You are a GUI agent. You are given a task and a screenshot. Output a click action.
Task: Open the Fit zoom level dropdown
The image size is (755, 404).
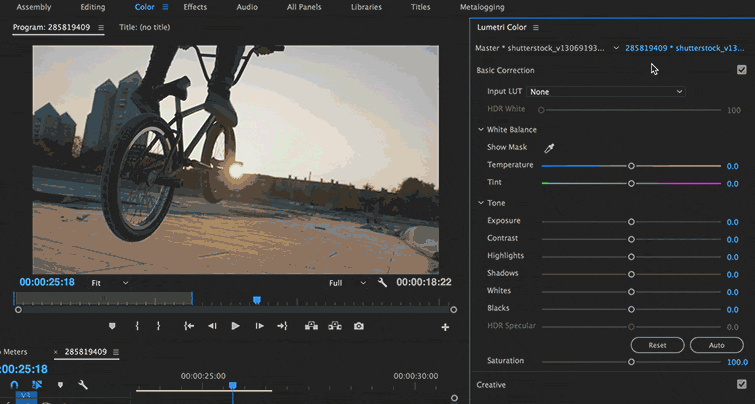coord(110,283)
